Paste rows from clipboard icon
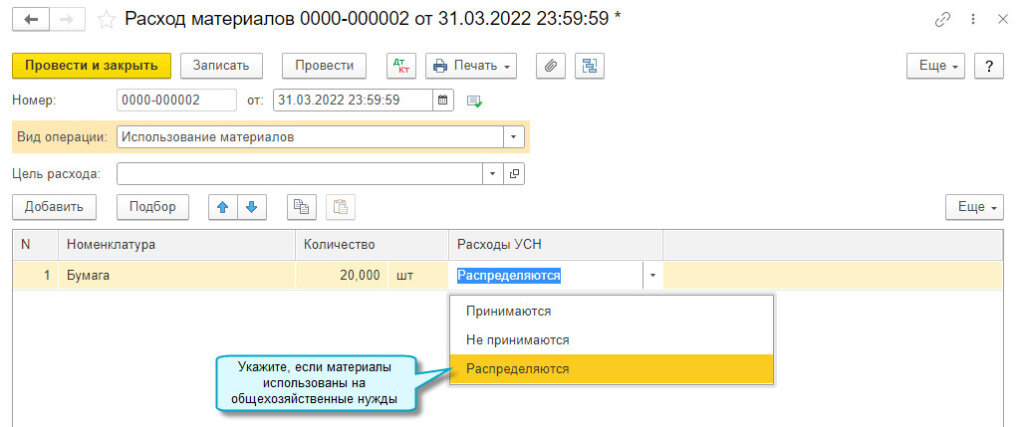The height and width of the screenshot is (427, 1024). (341, 207)
